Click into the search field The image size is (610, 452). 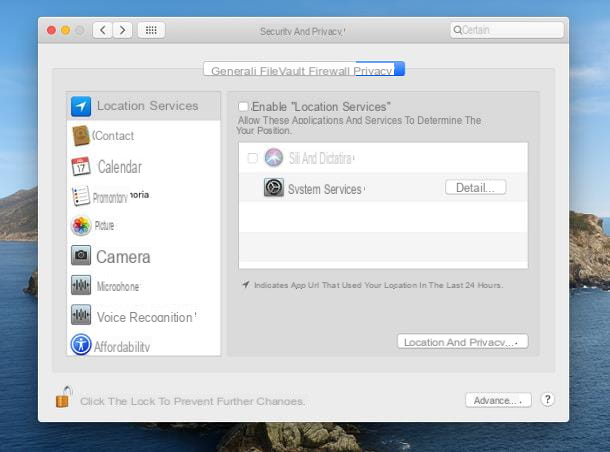(507, 30)
